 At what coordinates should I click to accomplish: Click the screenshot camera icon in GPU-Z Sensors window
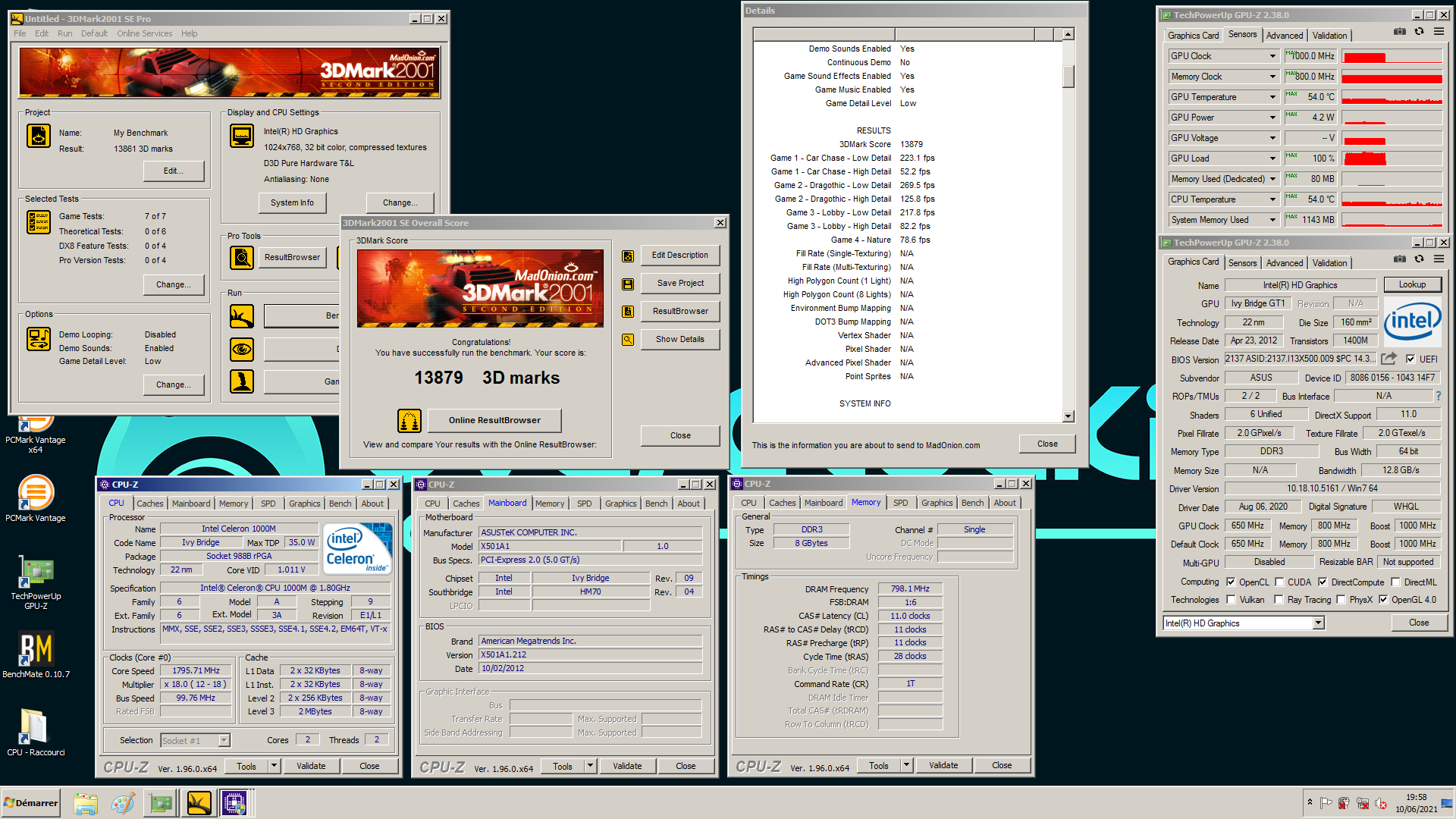click(x=1400, y=32)
